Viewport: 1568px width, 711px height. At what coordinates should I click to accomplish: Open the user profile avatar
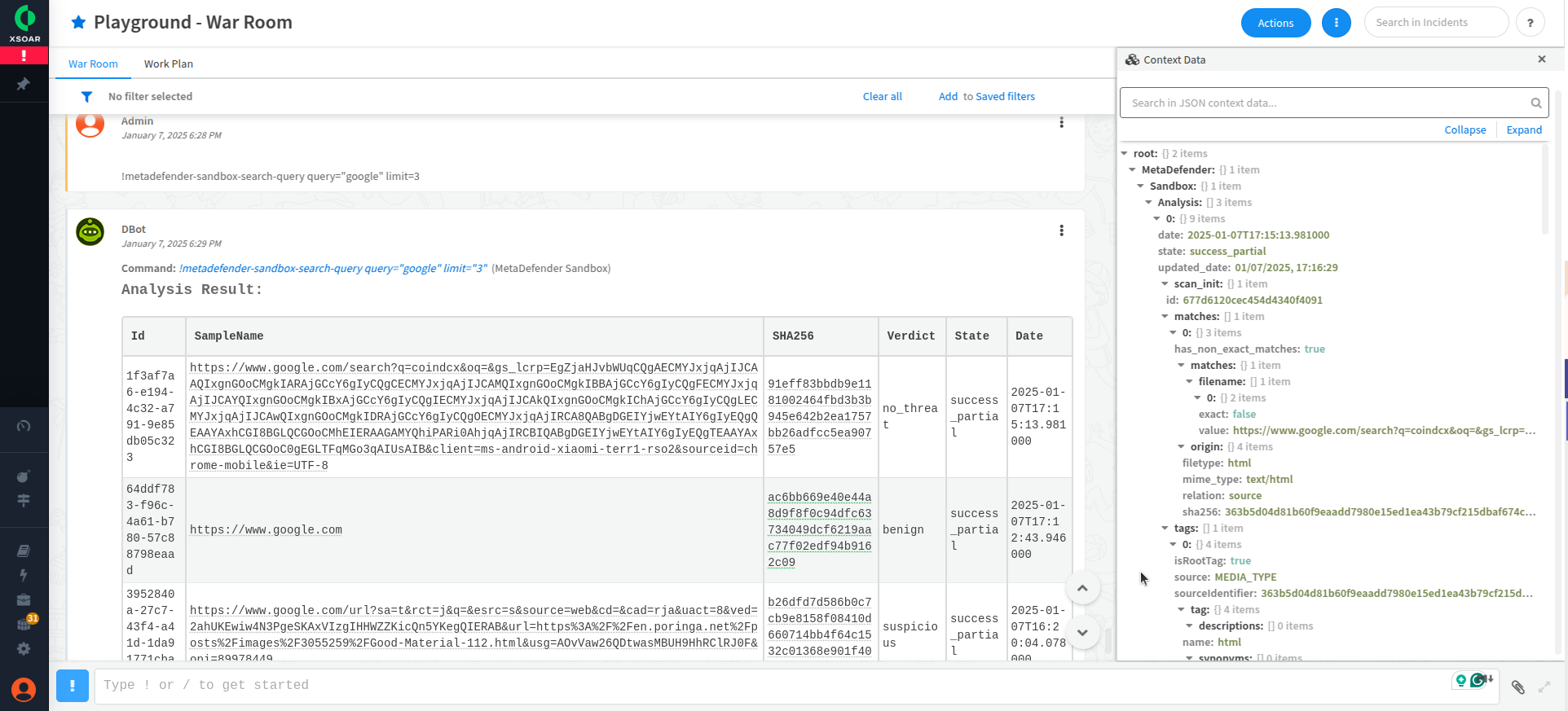(x=24, y=690)
